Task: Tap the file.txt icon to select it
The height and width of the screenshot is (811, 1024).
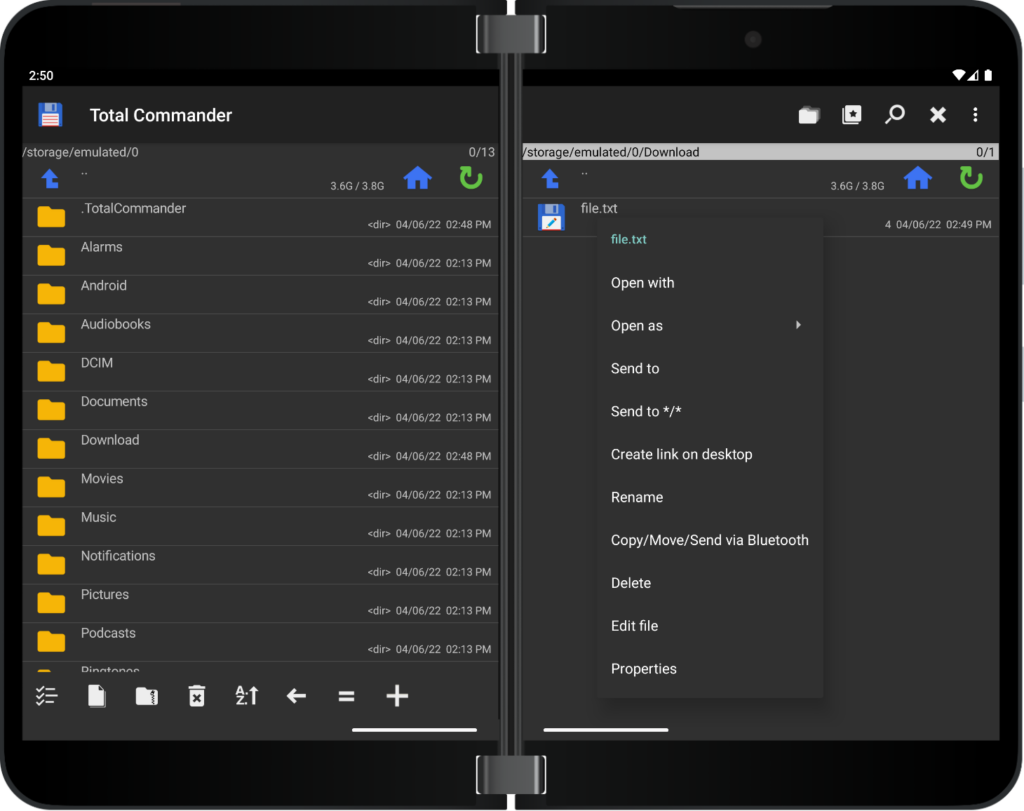Action: coord(551,216)
